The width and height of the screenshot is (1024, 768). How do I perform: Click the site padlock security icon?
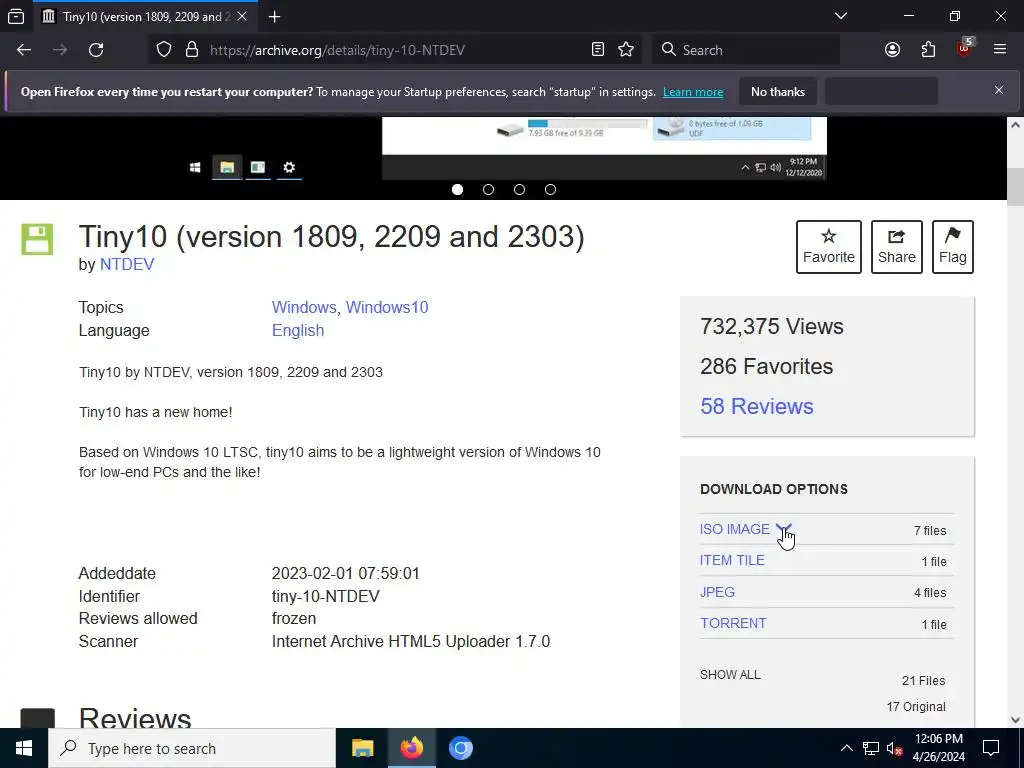point(192,50)
